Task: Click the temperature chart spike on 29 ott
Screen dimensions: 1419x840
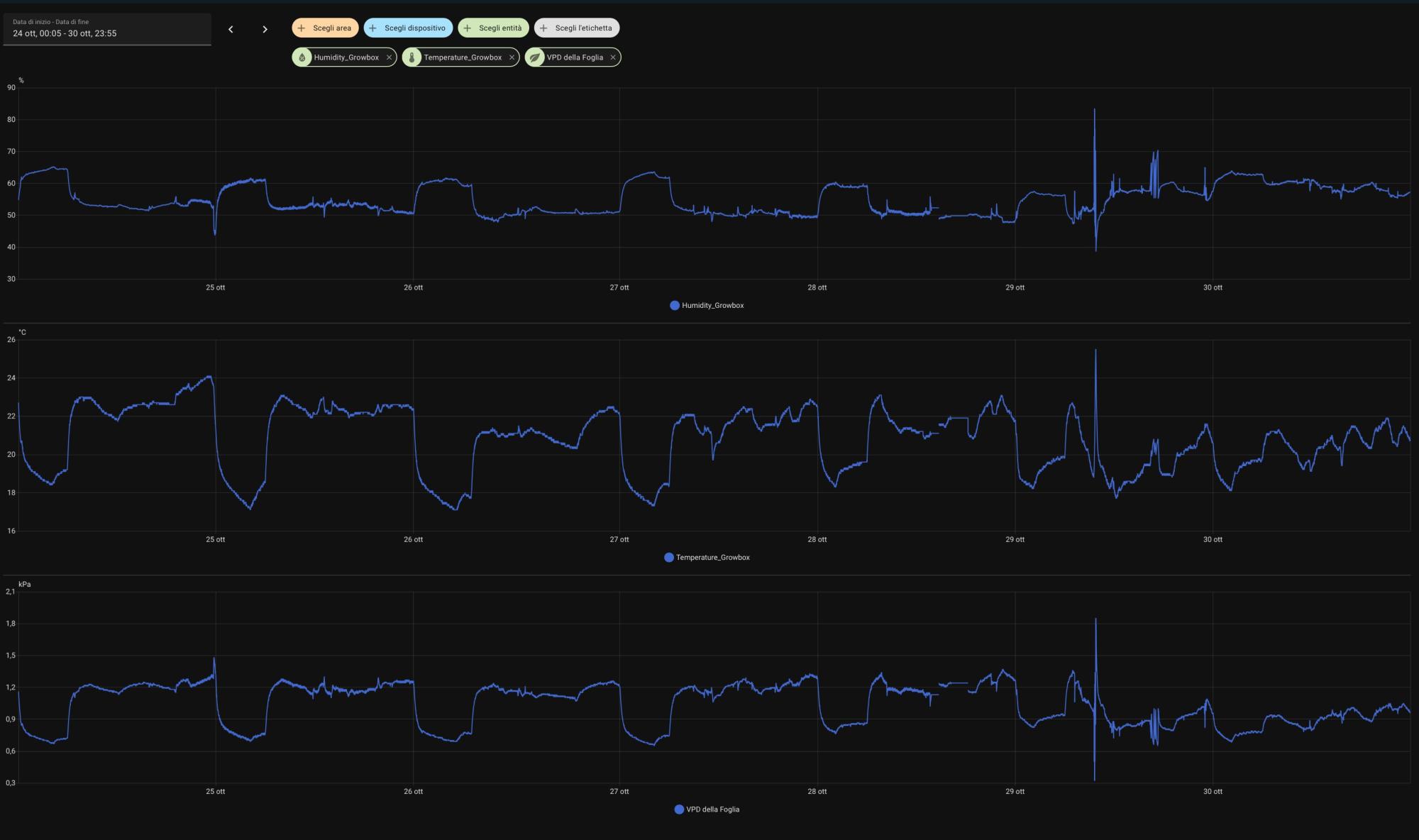Action: pos(1095,351)
